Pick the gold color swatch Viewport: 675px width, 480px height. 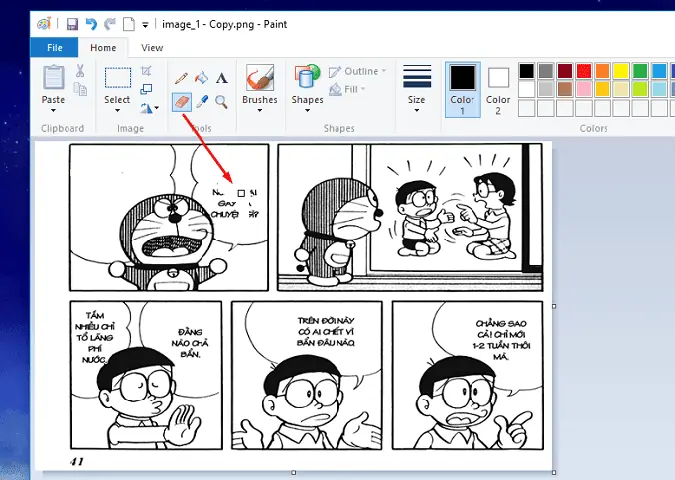603,89
